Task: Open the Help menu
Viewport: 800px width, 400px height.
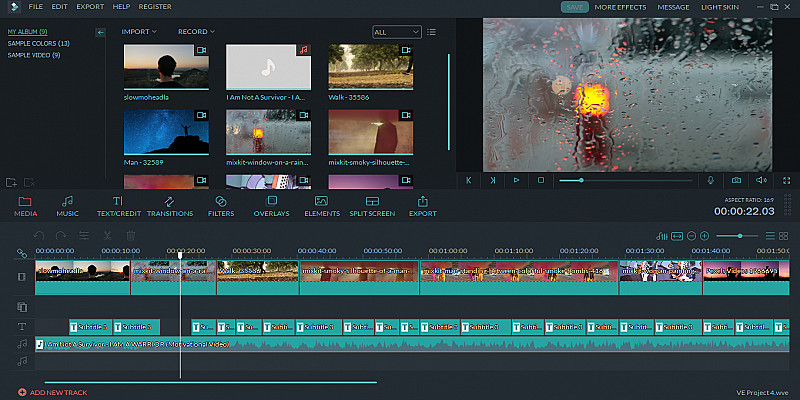Action: pos(121,7)
